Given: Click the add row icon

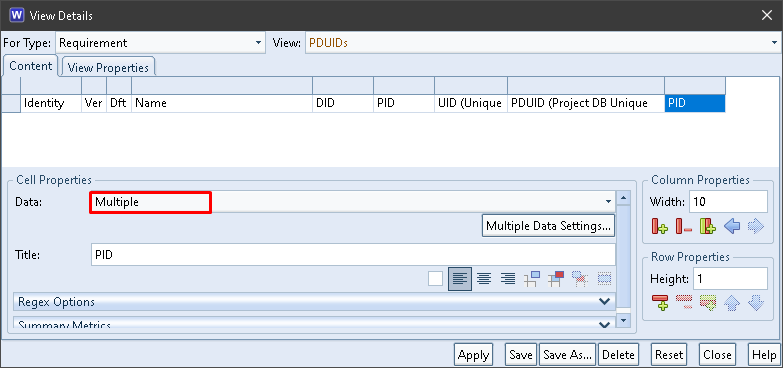Looking at the screenshot, I should coord(659,302).
